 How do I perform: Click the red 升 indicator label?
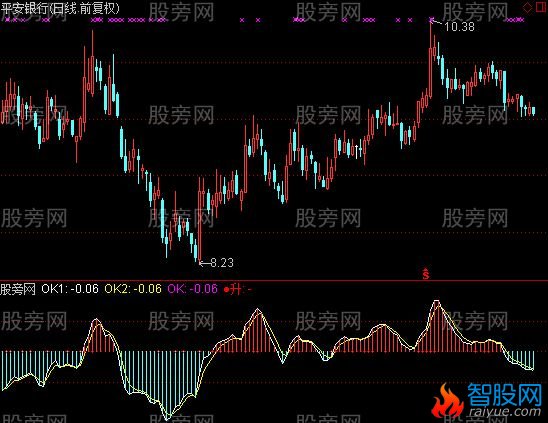tap(237, 289)
